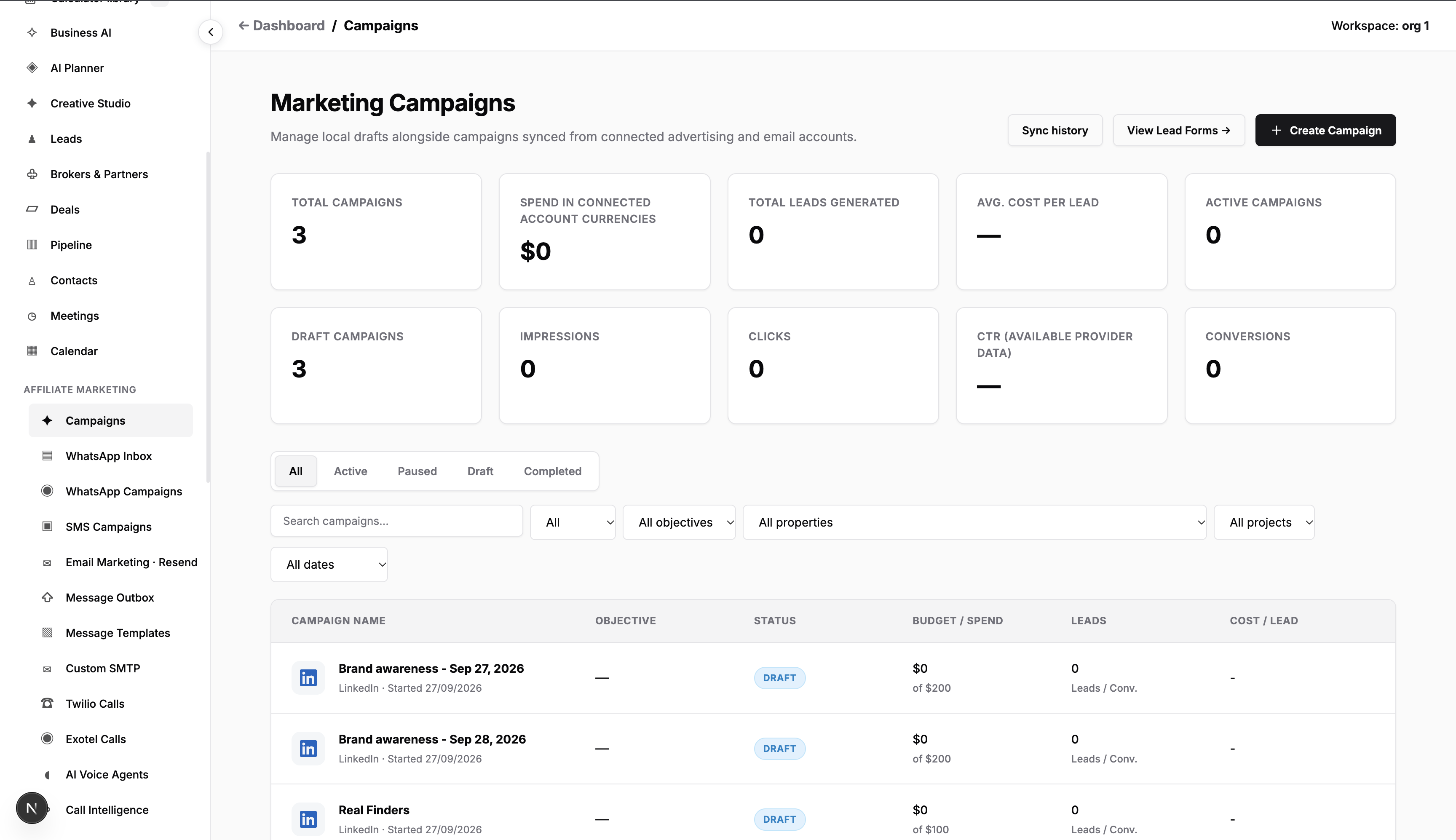Screen dimensions: 1456x840
Task: Click the Calendar grid icon
Action: click(x=32, y=351)
